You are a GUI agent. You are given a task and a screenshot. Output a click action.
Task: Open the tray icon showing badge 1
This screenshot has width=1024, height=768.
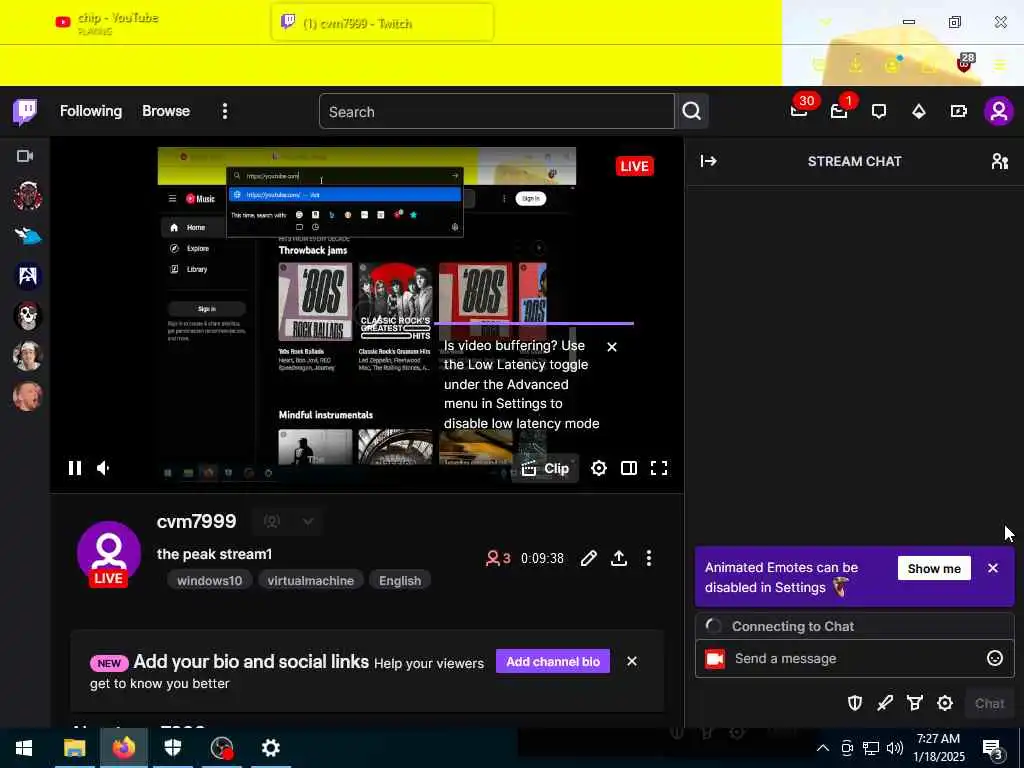[840, 110]
